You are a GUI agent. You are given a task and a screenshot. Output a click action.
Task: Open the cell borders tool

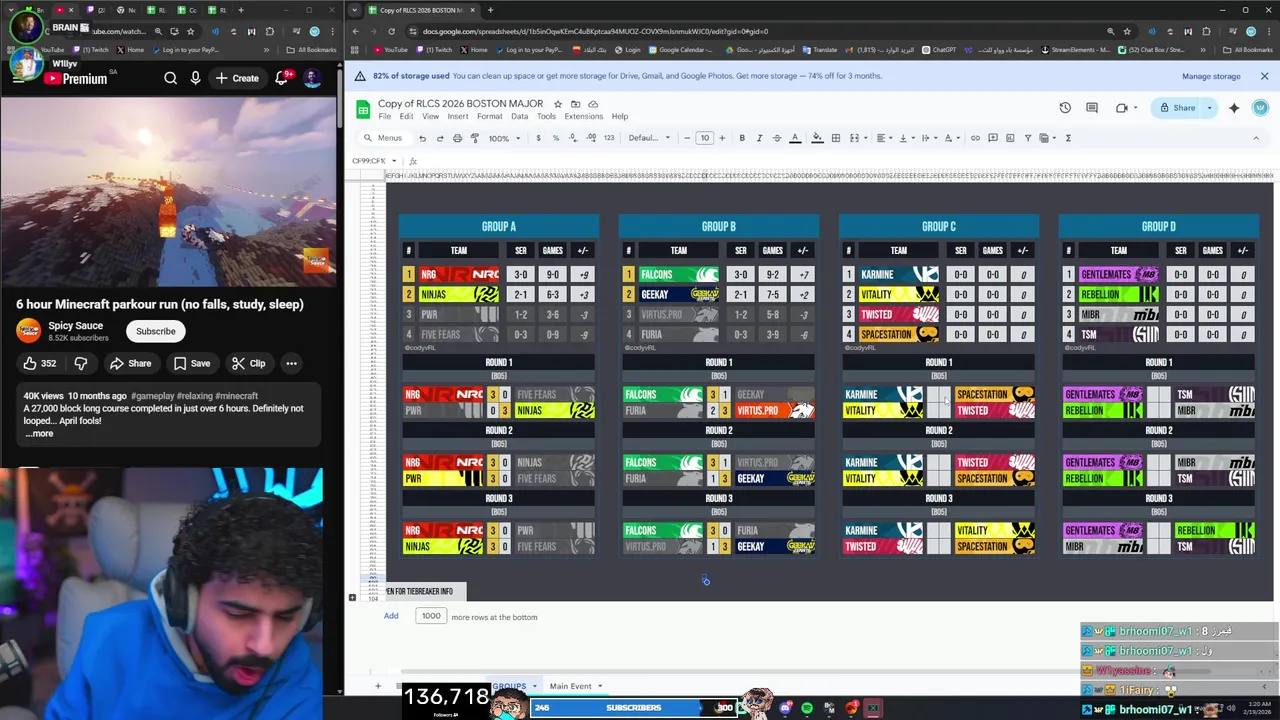(x=836, y=138)
